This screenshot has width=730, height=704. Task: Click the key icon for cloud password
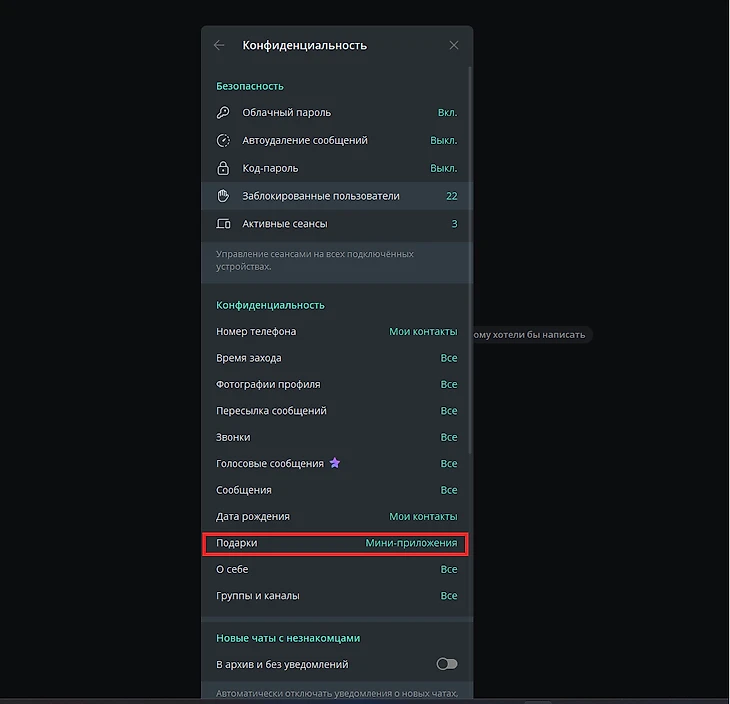click(223, 113)
